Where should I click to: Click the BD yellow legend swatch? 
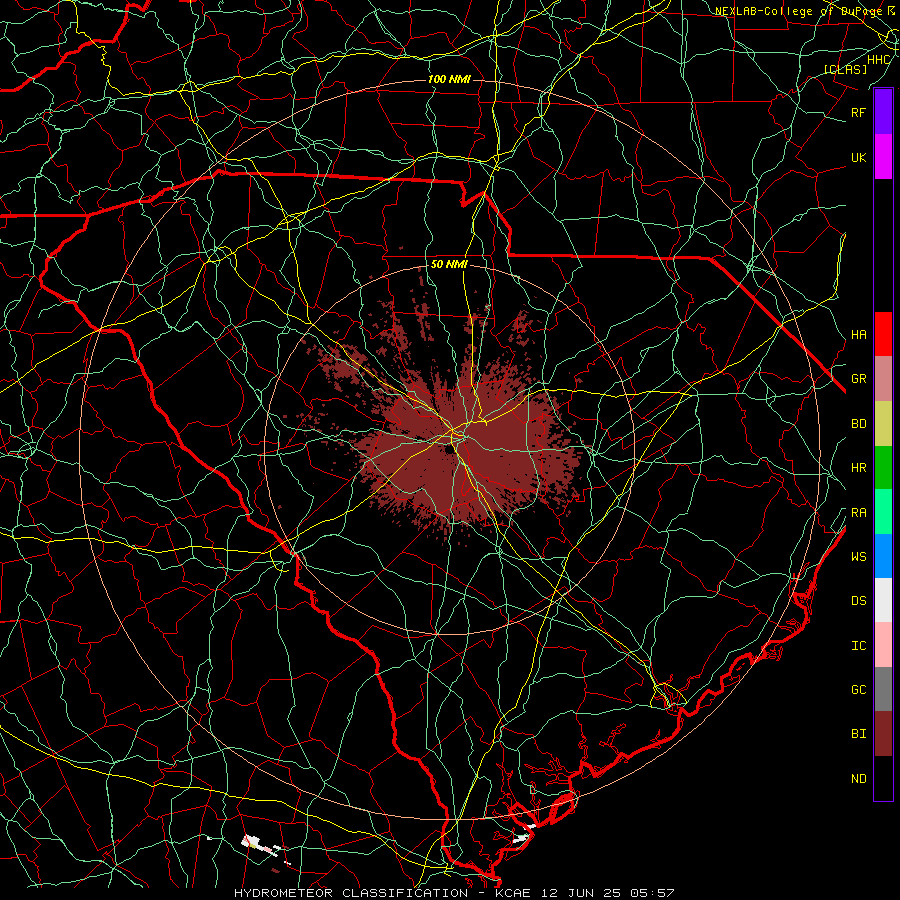[x=883, y=424]
